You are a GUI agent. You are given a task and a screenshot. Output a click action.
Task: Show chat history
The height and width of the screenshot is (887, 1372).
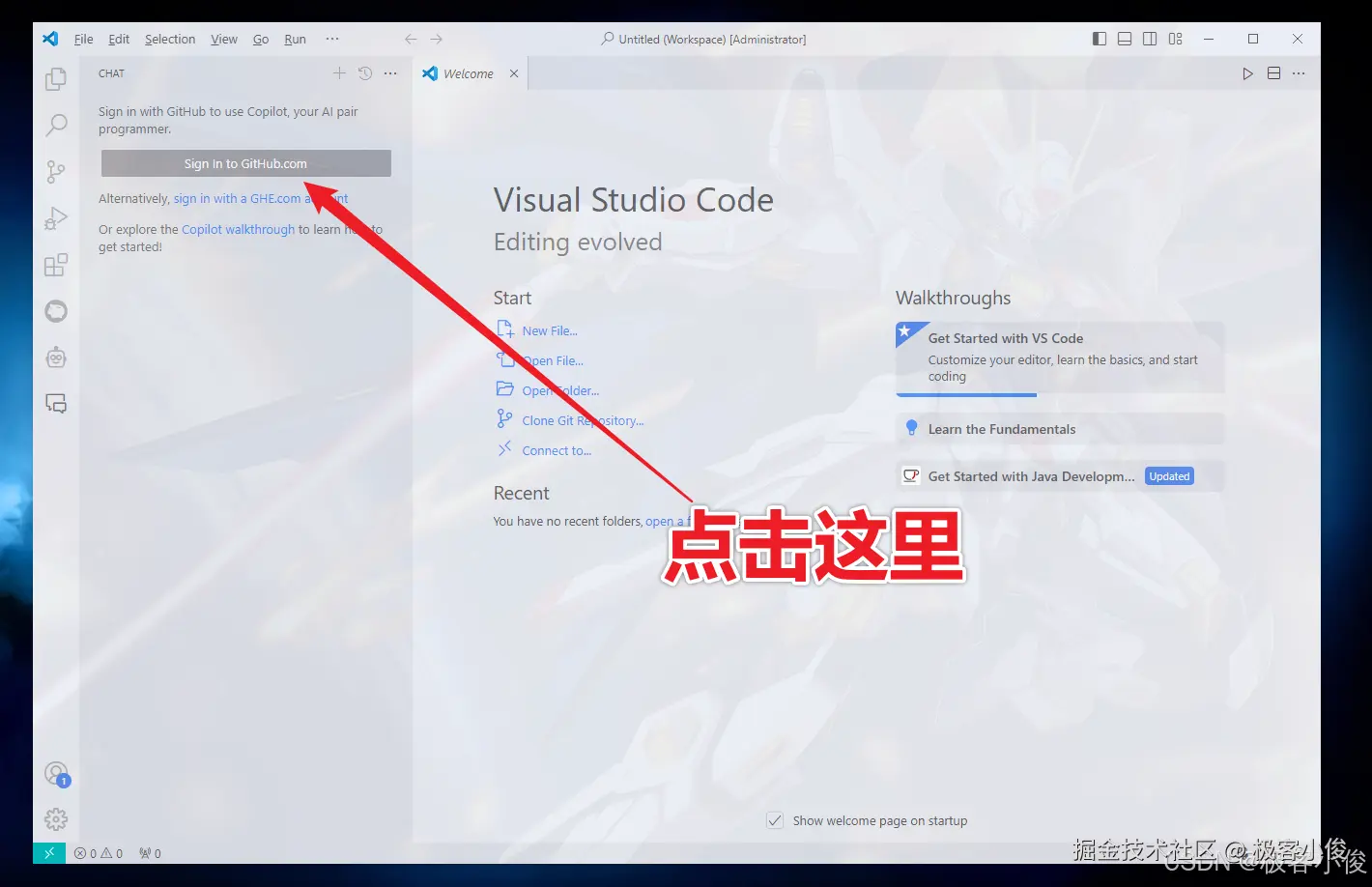click(x=365, y=73)
